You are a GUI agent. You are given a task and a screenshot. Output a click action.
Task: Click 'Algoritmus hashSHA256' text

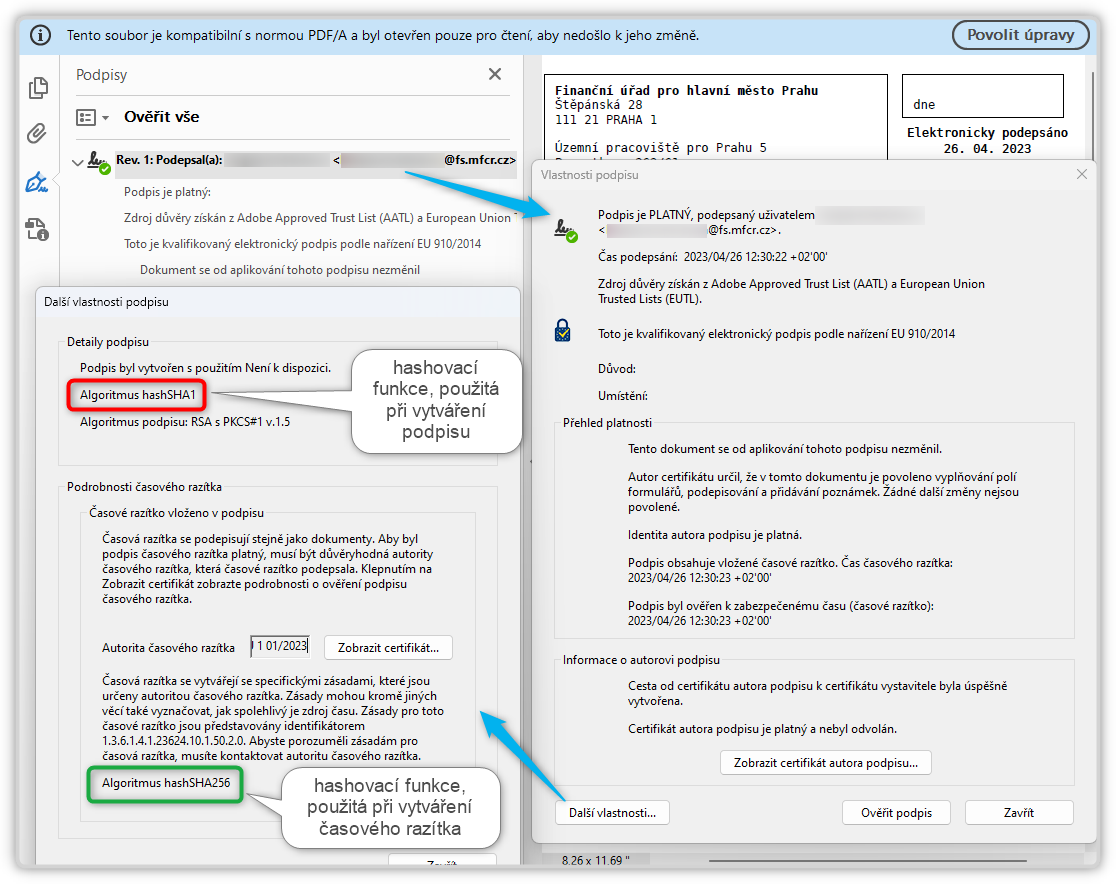166,783
